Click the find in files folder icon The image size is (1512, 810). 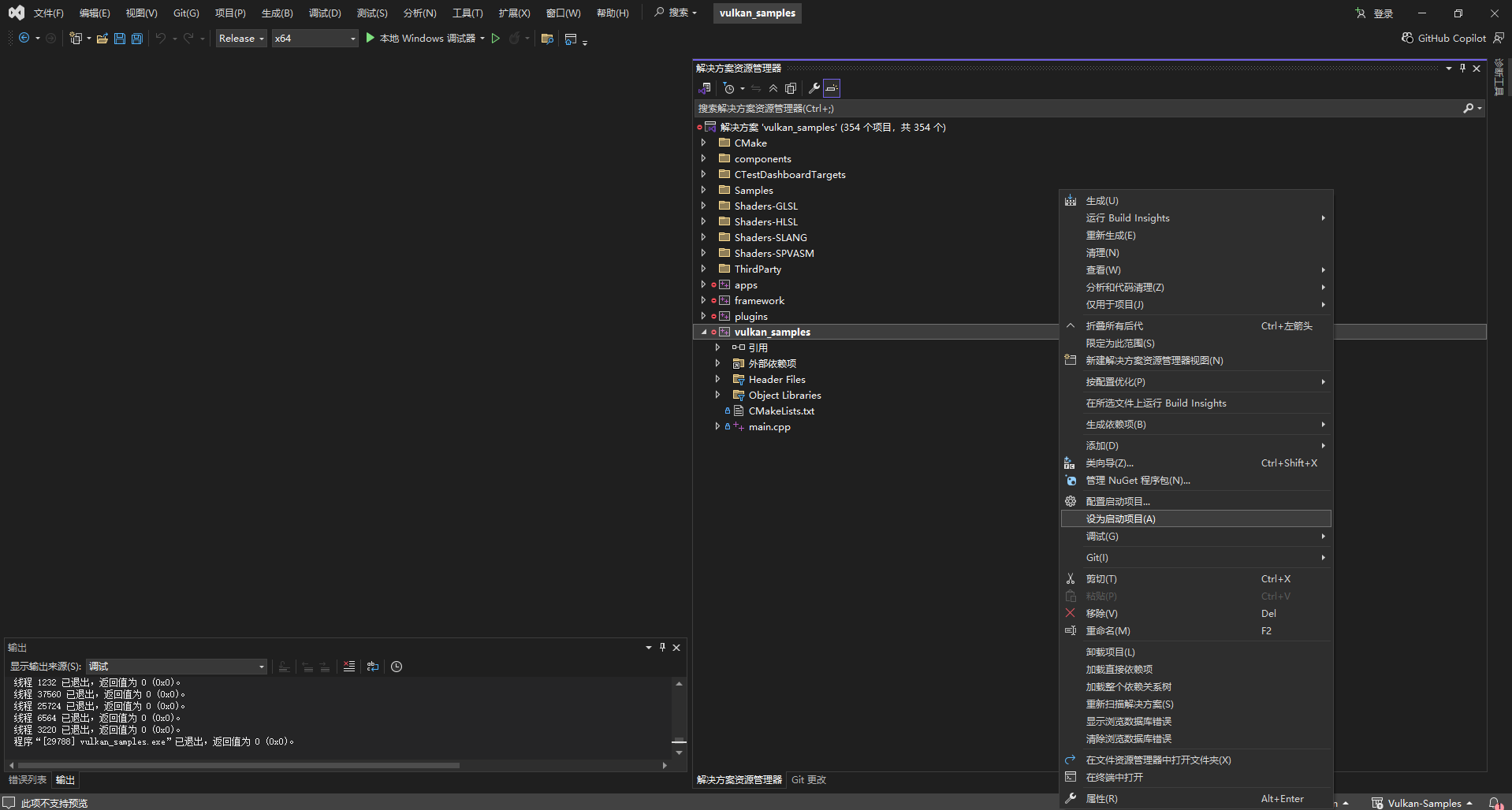547,38
